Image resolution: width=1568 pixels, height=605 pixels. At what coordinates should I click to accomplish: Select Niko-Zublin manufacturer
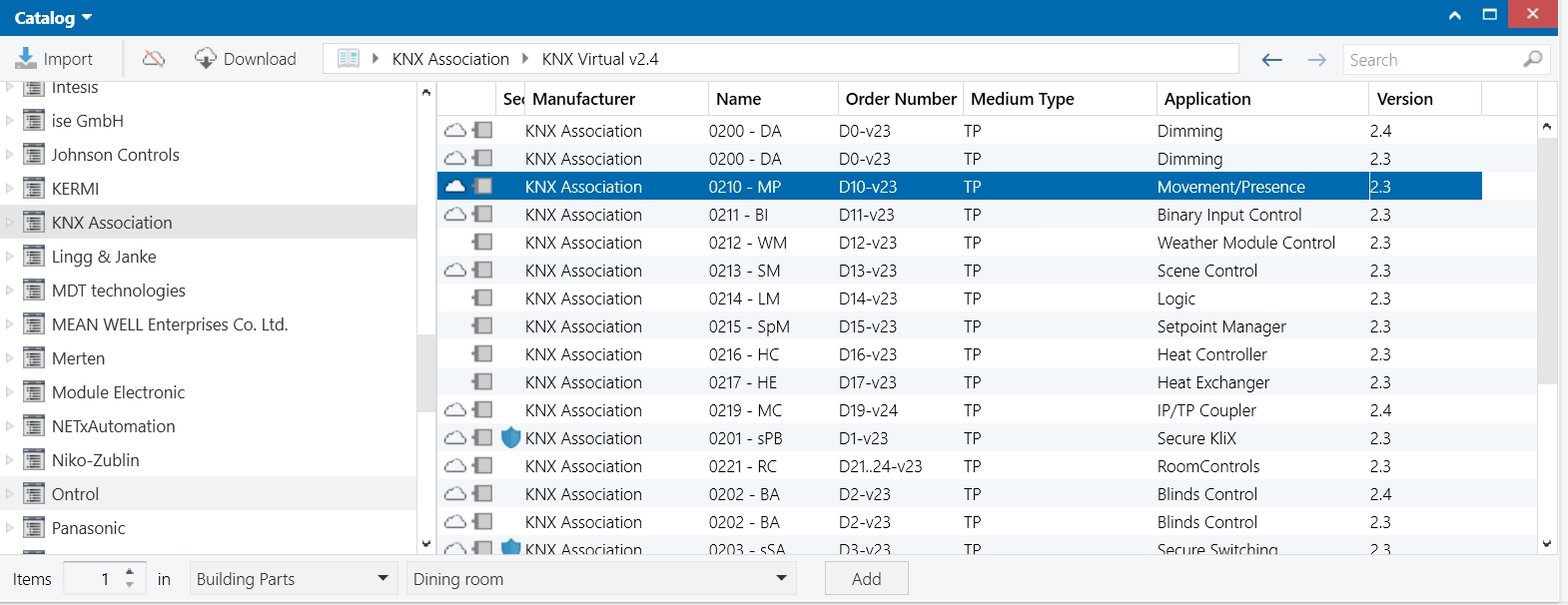(x=96, y=460)
